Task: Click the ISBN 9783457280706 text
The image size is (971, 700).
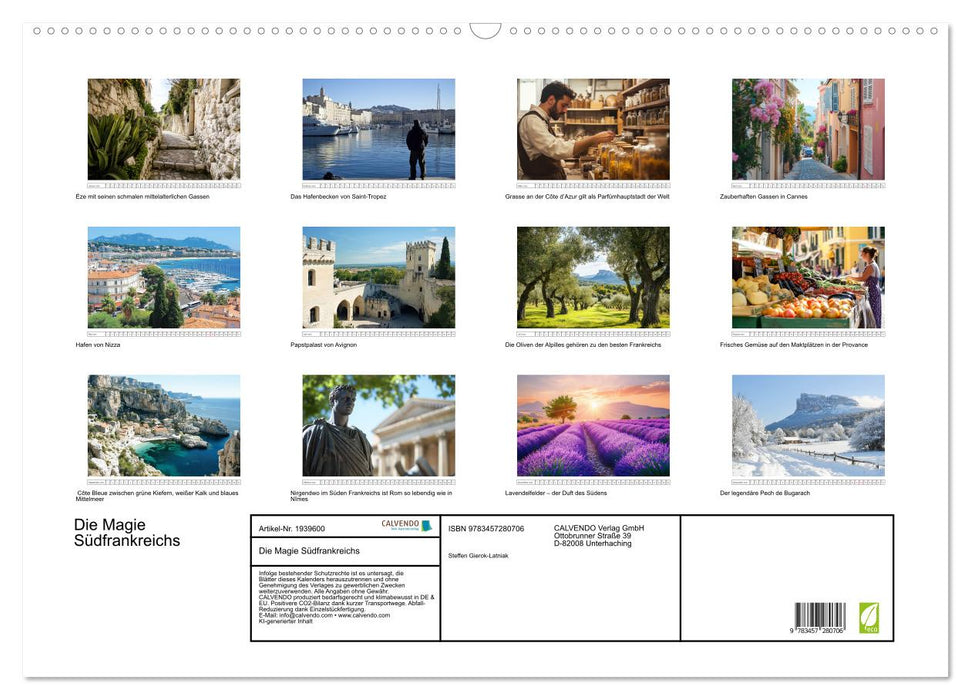Action: (x=485, y=527)
